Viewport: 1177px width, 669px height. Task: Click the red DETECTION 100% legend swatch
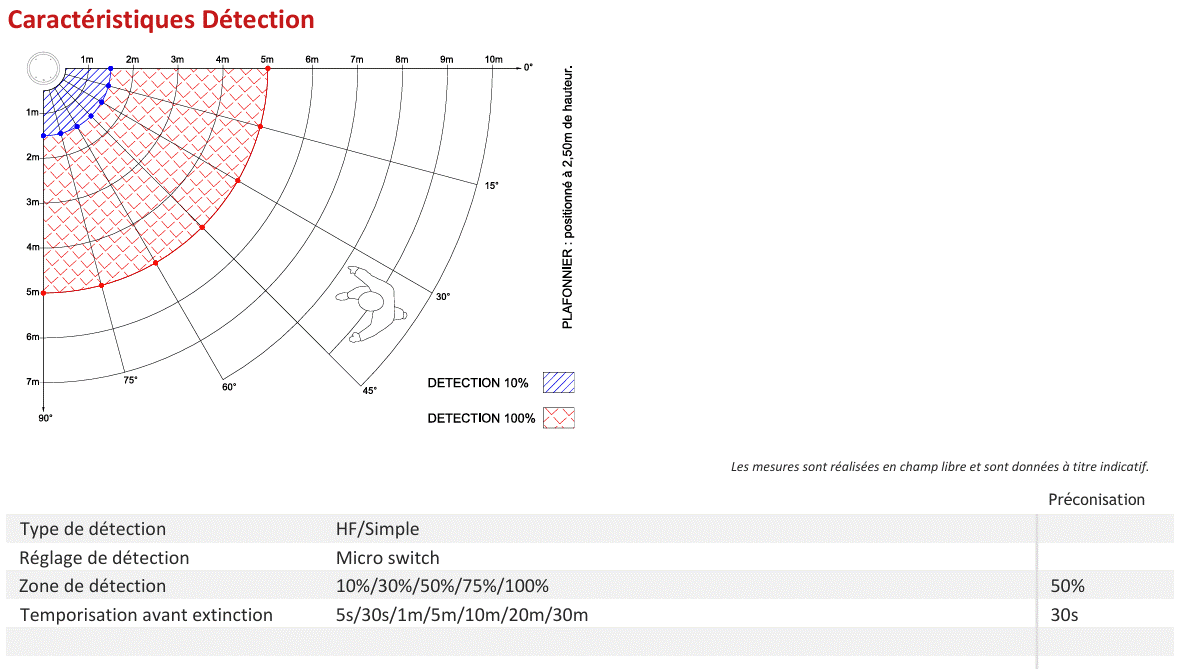[558, 417]
